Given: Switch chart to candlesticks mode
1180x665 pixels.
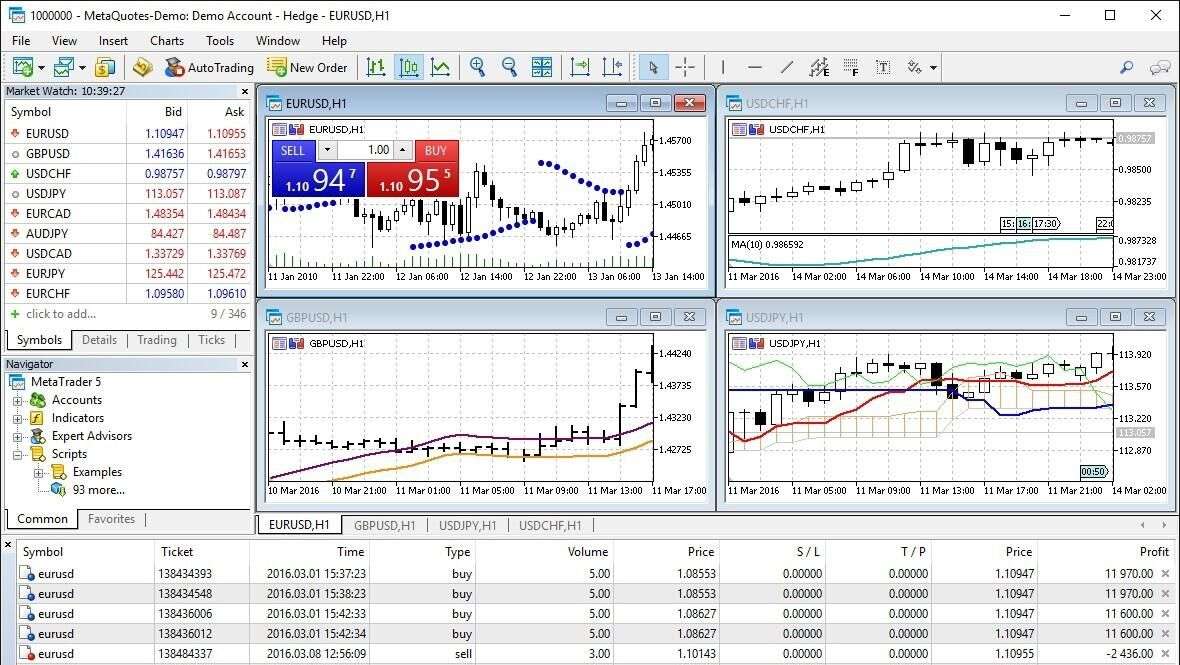Looking at the screenshot, I should [409, 68].
